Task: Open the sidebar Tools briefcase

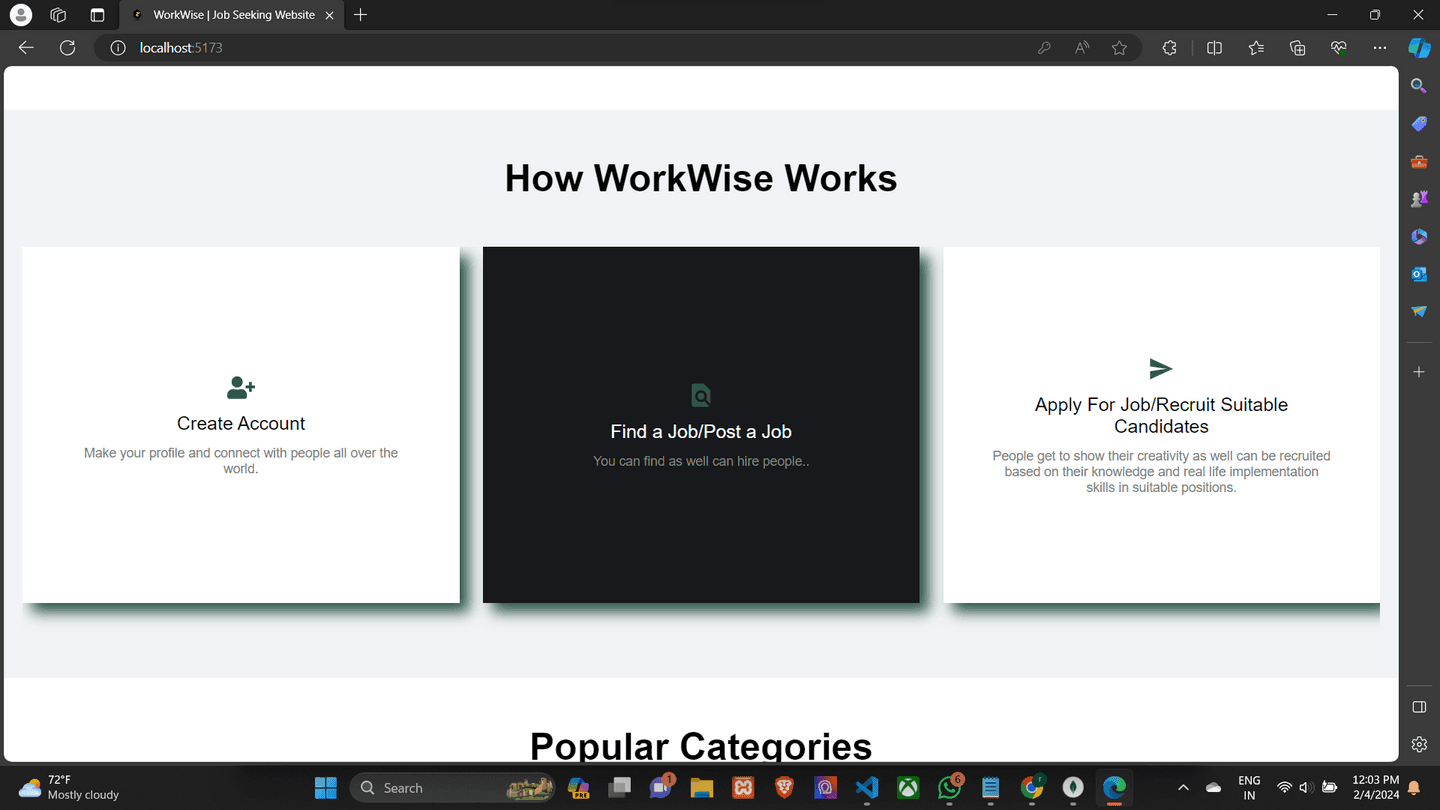Action: pyautogui.click(x=1419, y=162)
